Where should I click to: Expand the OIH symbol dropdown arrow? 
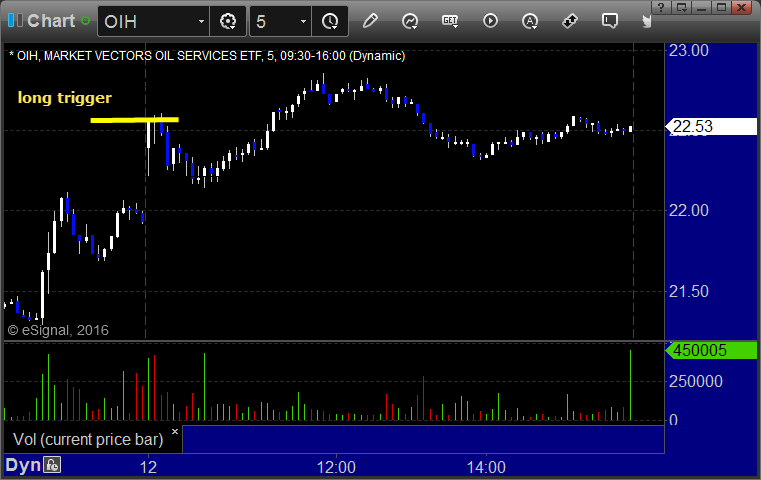201,21
